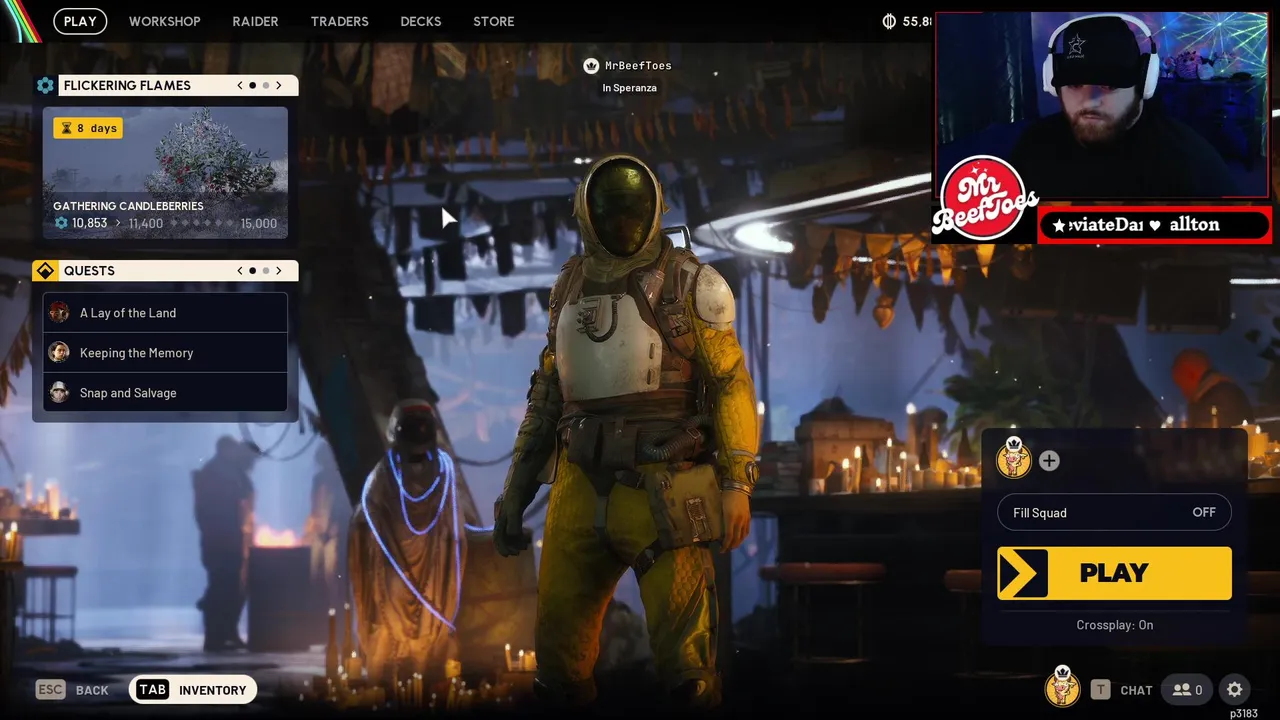The image size is (1280, 720).
Task: Open the DECKS tab
Action: (x=421, y=21)
